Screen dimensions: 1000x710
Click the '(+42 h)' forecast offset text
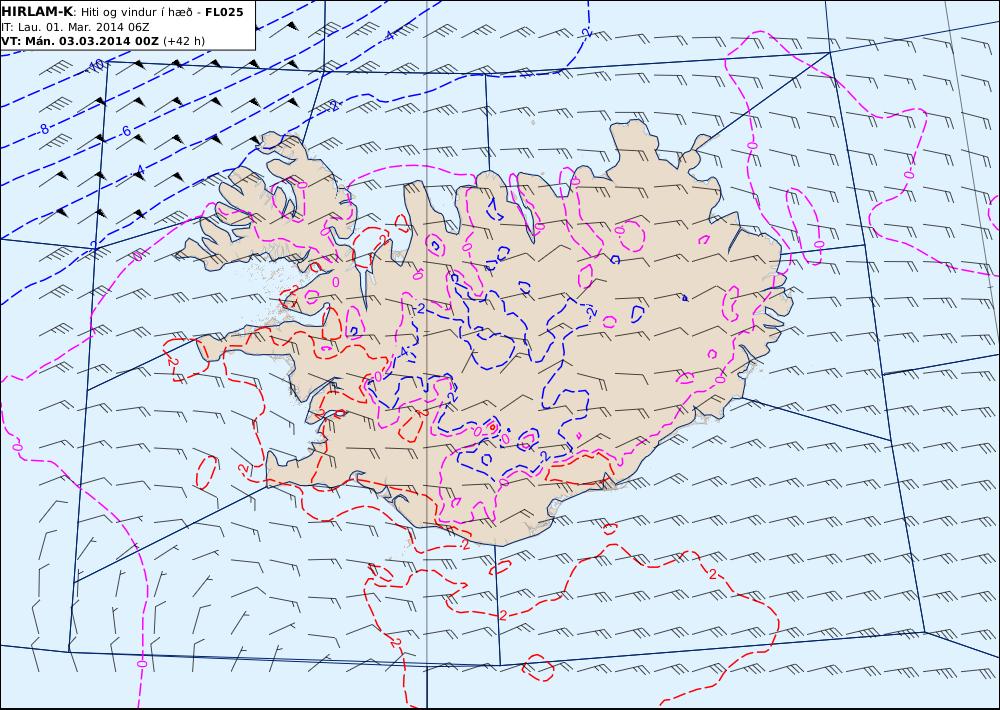click(184, 41)
